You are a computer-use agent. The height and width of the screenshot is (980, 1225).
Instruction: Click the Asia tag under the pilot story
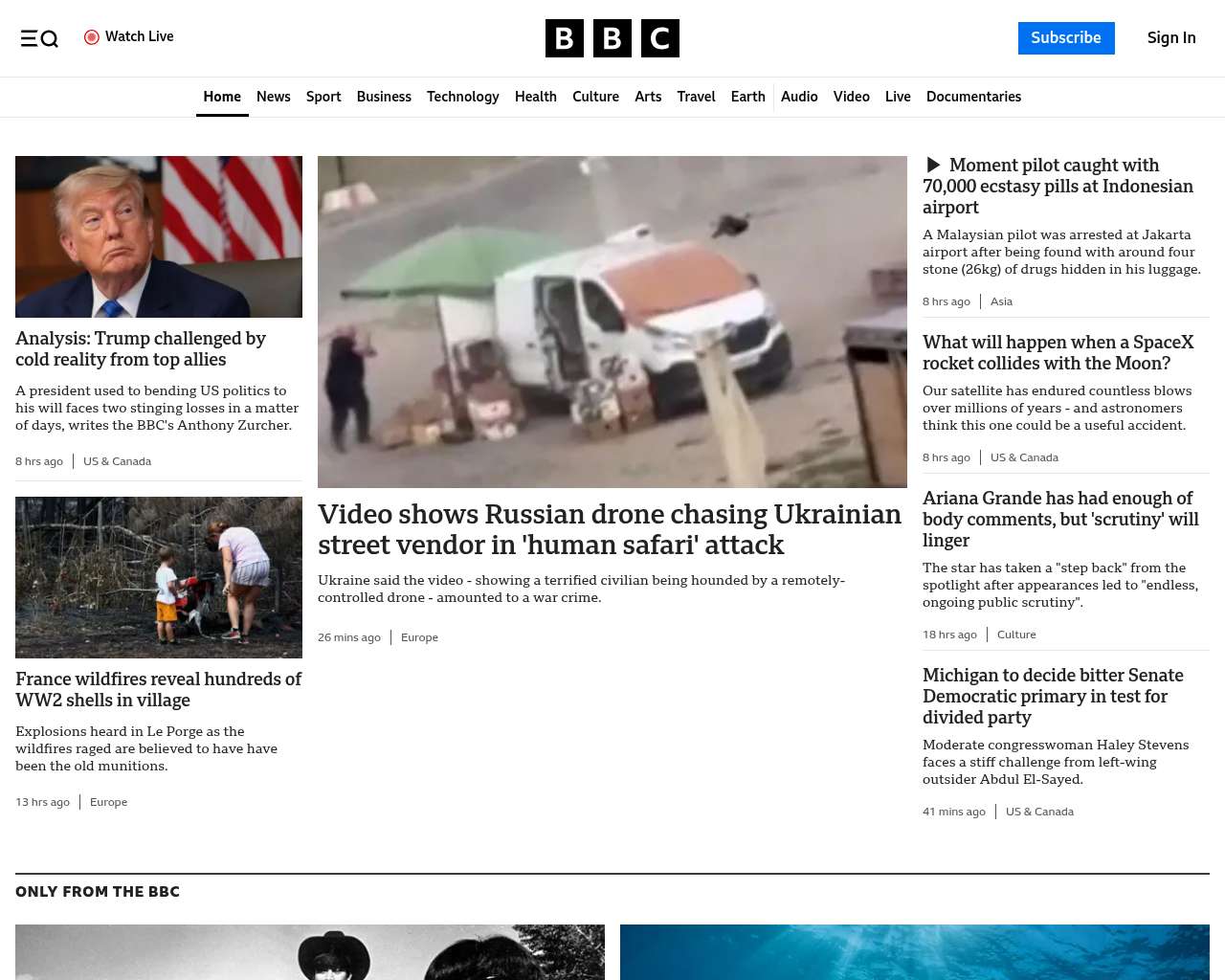(x=1001, y=301)
